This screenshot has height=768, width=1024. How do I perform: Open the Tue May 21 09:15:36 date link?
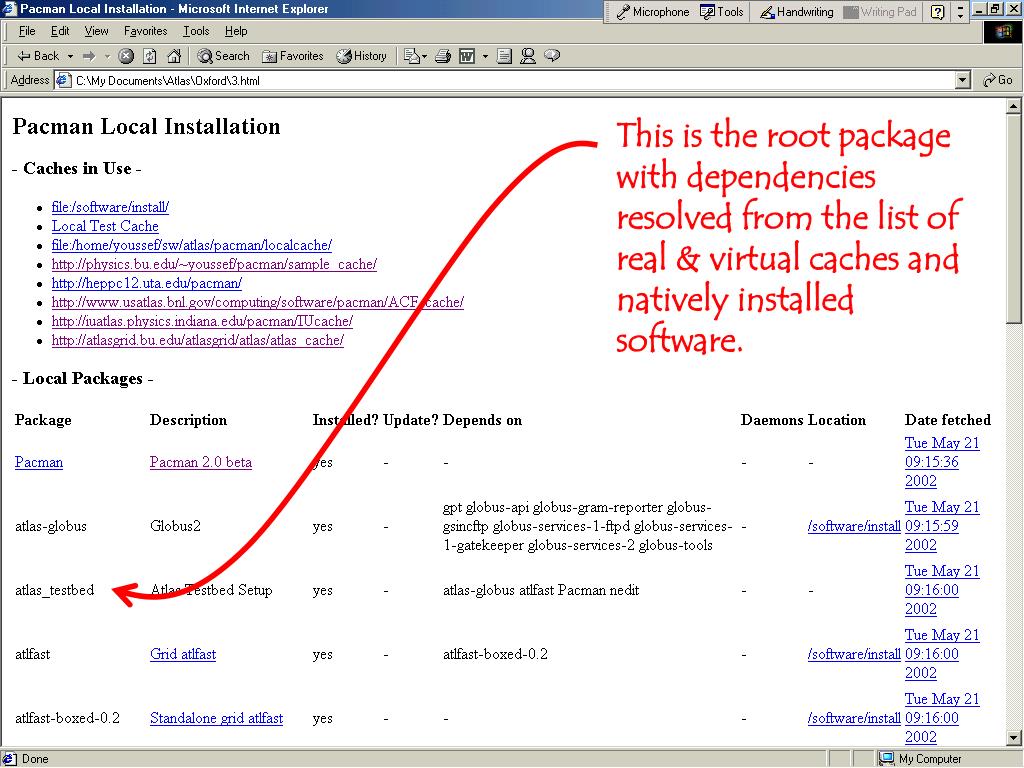click(x=942, y=462)
